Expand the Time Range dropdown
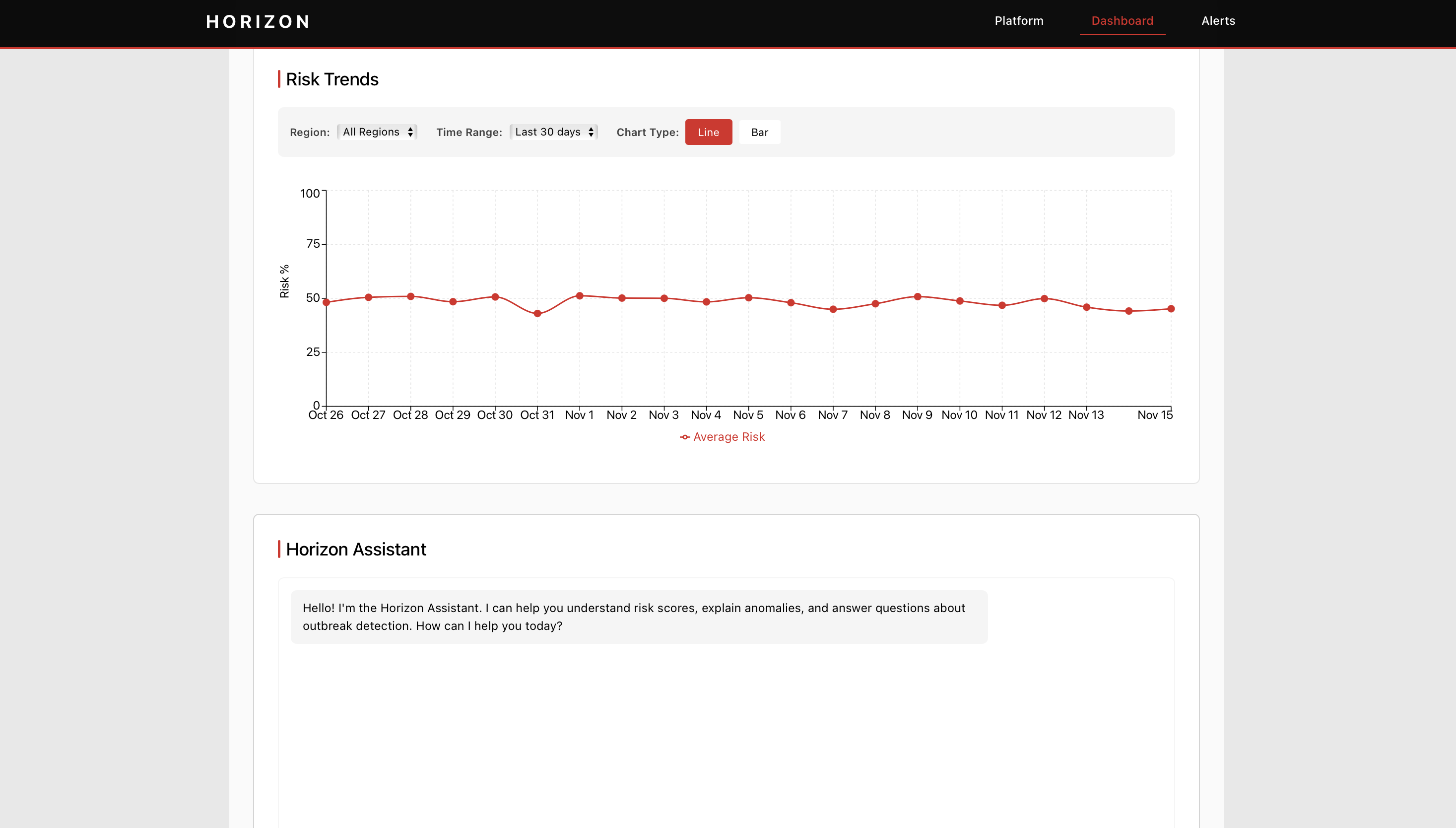 pyautogui.click(x=554, y=132)
